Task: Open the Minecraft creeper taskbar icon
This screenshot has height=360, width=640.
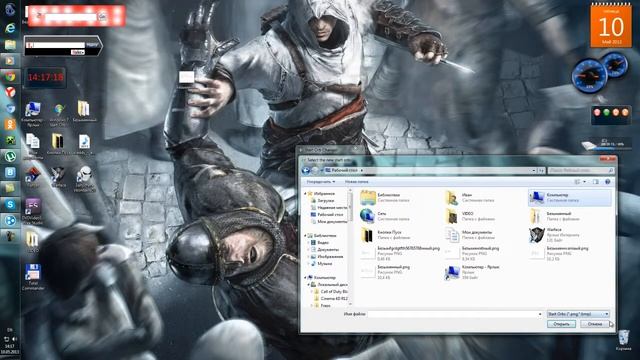Action: (10, 140)
